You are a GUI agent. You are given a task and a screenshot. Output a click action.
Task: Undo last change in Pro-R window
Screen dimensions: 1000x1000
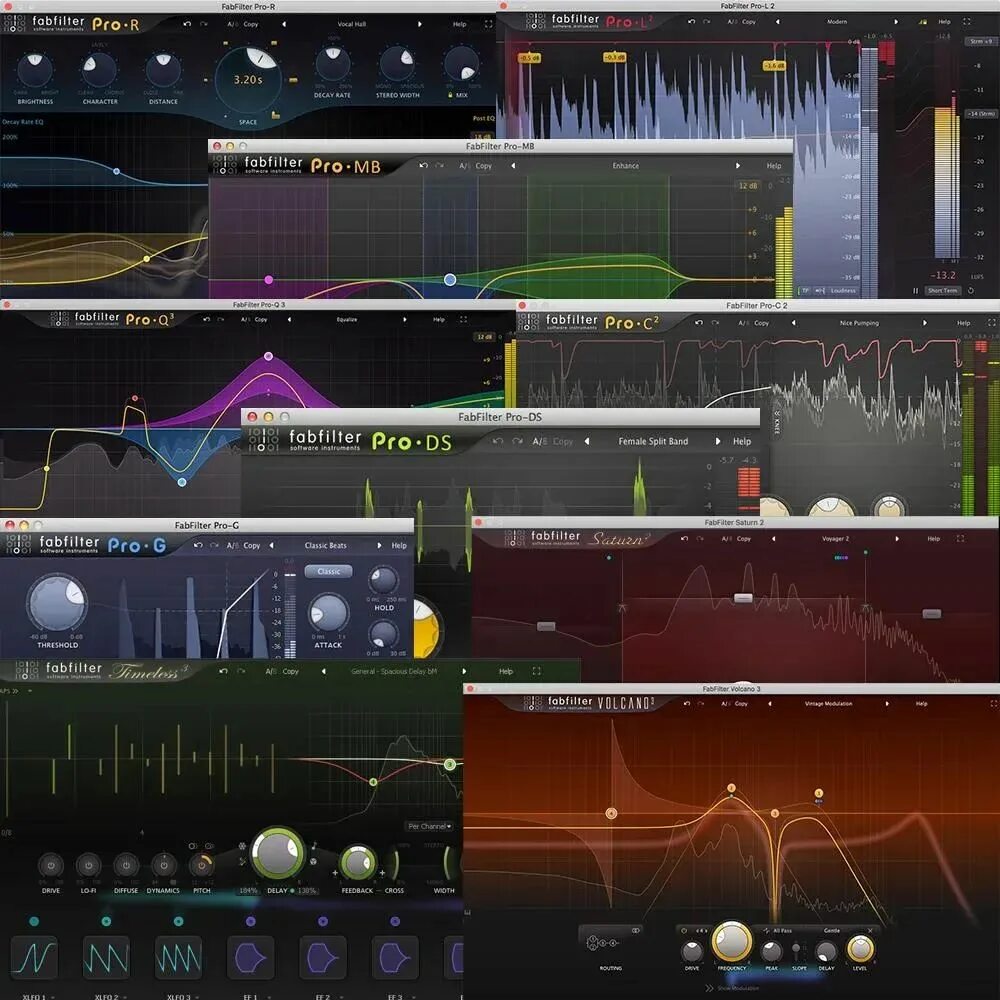[187, 24]
